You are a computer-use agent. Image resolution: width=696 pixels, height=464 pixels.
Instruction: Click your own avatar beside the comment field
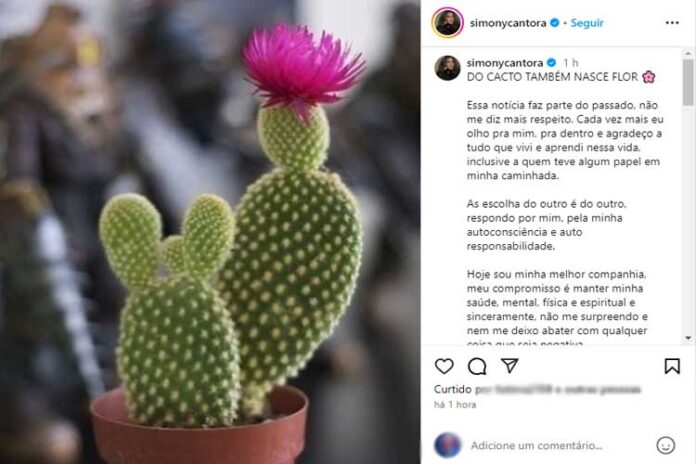447,445
